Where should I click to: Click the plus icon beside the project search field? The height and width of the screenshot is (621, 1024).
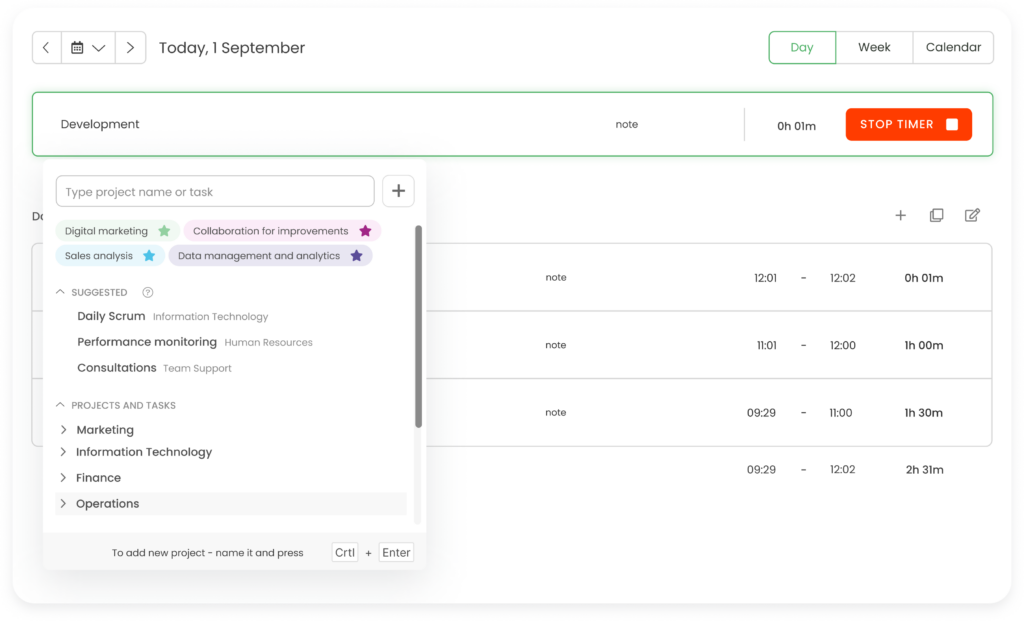pyautogui.click(x=398, y=190)
